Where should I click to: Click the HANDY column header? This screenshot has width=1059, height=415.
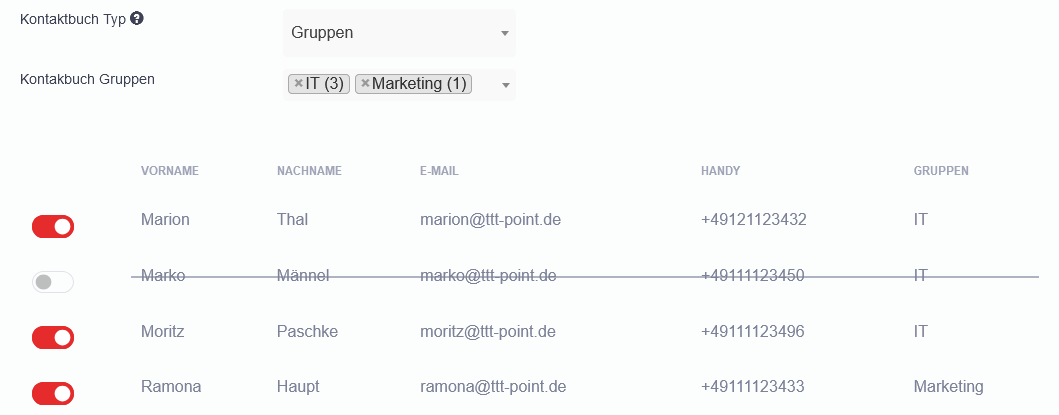tap(721, 171)
